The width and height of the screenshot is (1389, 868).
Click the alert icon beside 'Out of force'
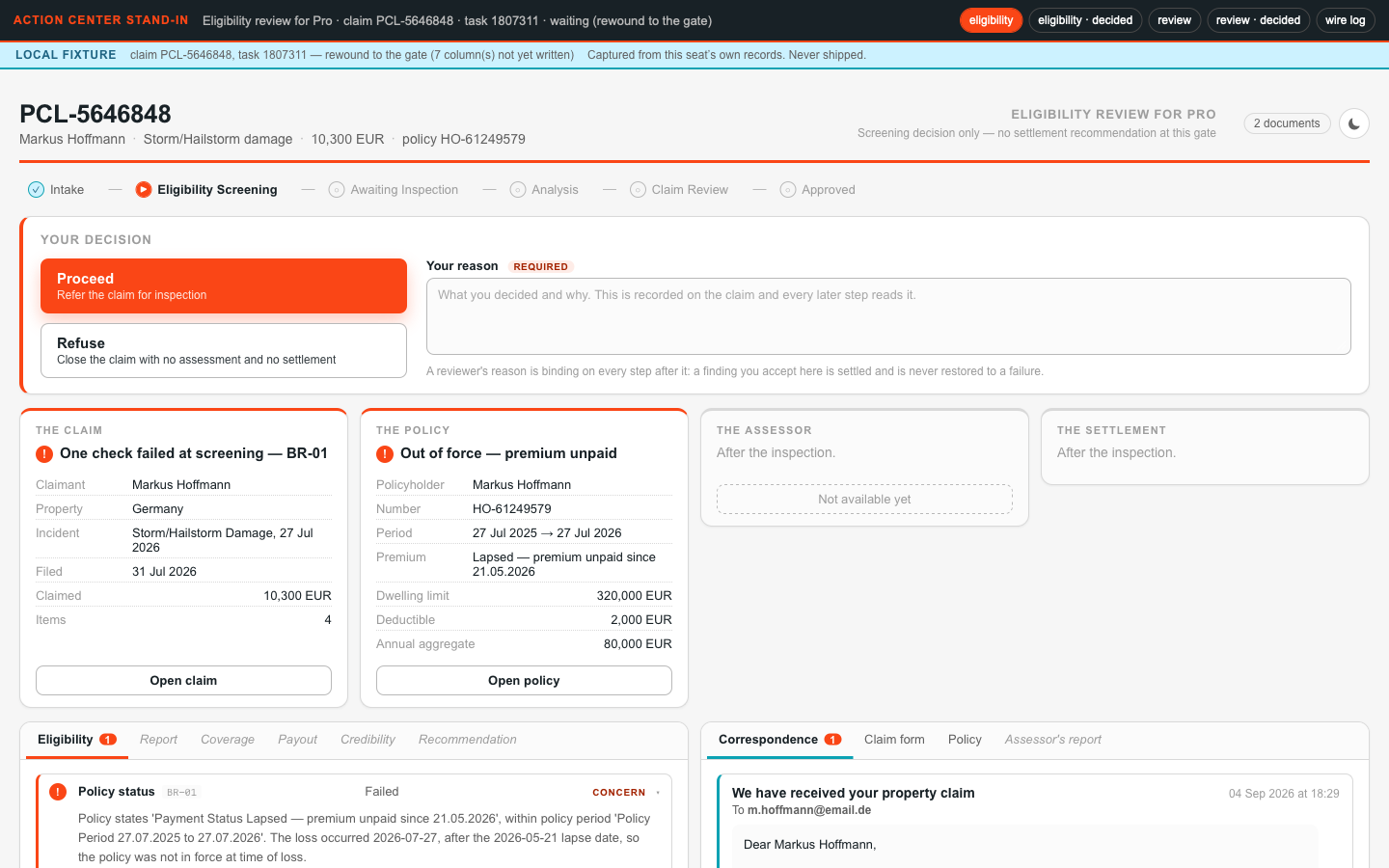[x=385, y=454]
